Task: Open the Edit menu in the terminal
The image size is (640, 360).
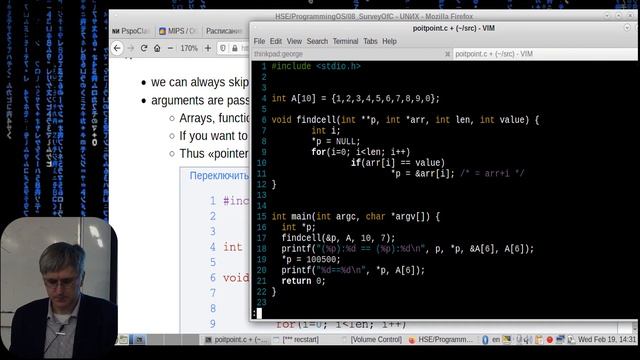Action: [x=276, y=41]
